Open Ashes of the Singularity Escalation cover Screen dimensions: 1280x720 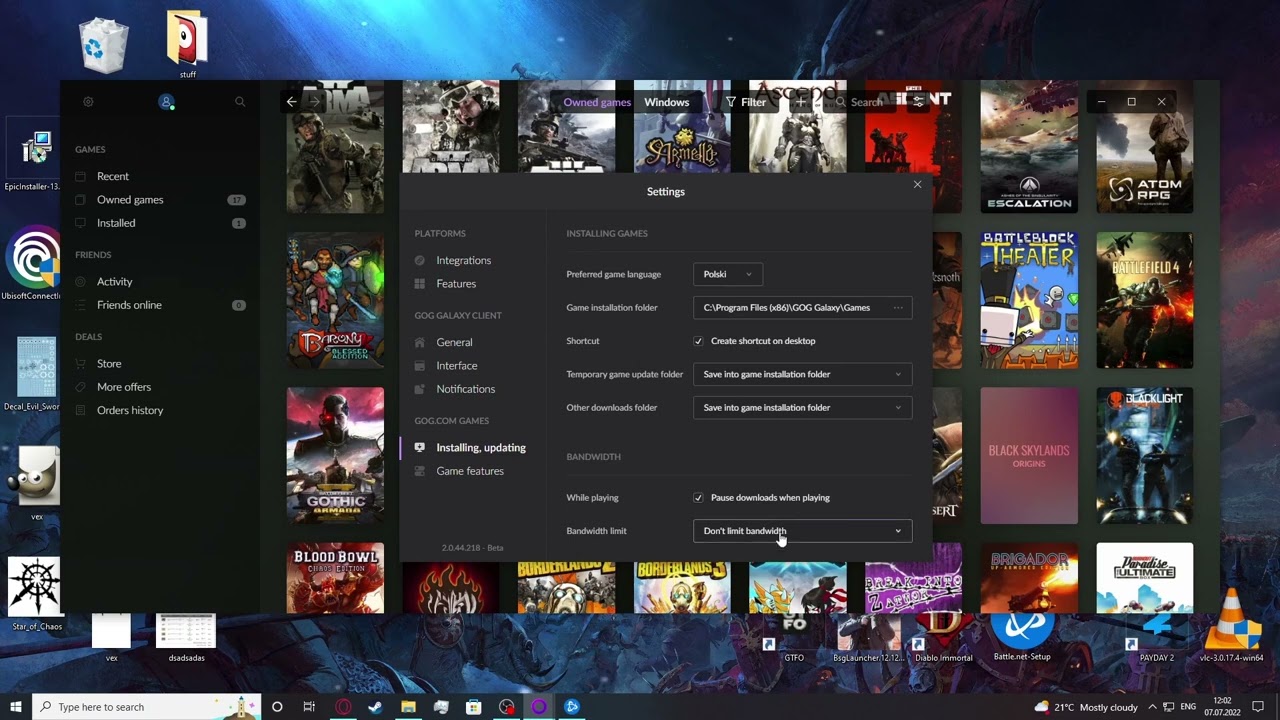click(x=1029, y=146)
